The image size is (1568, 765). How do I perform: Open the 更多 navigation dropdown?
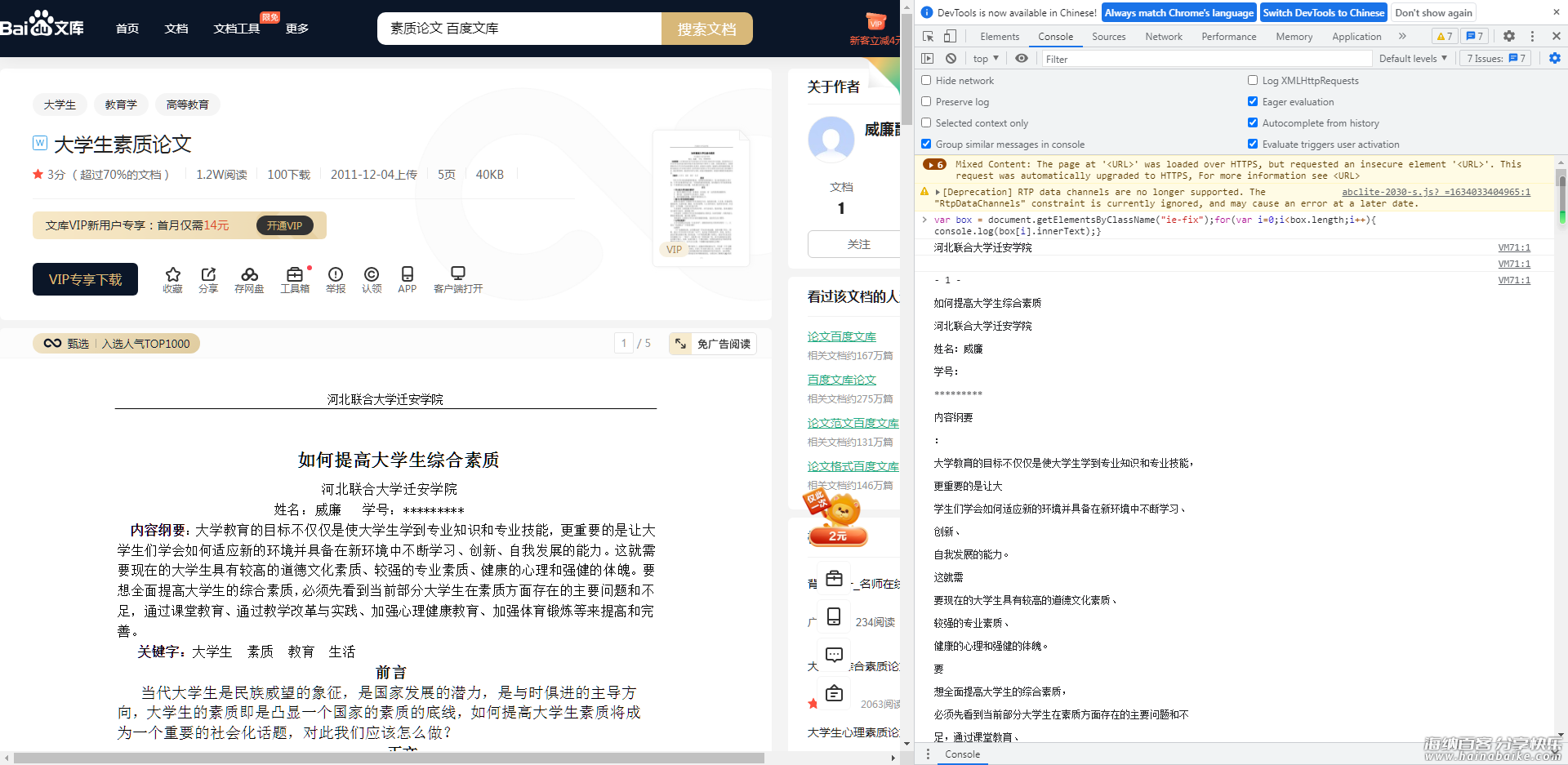[297, 29]
